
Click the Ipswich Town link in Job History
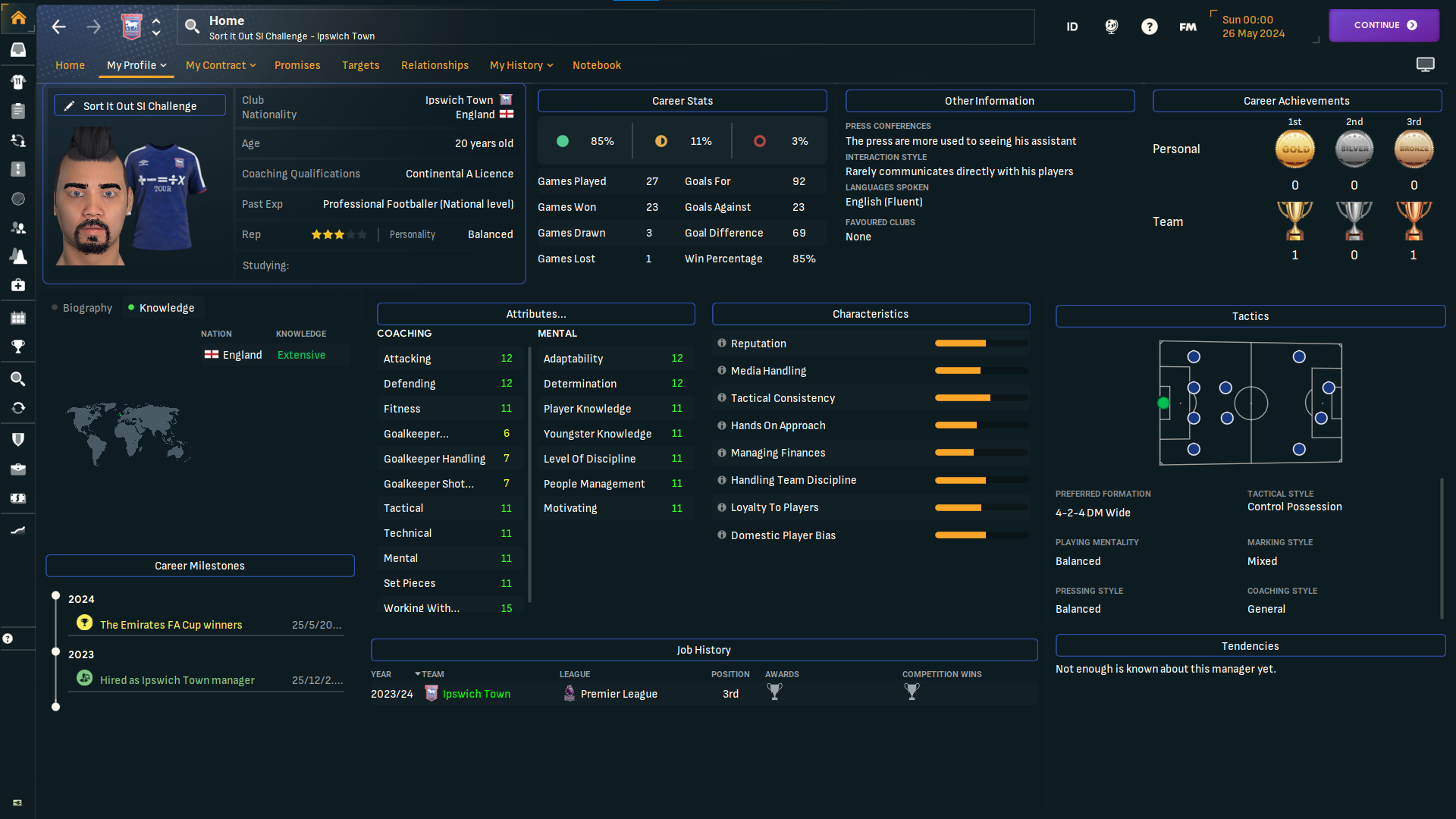pos(476,694)
